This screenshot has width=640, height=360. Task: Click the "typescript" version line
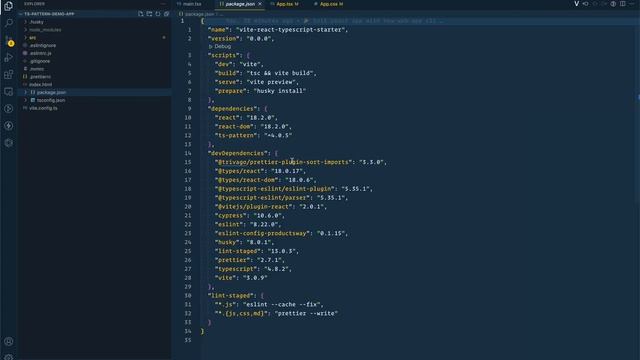click(x=253, y=269)
